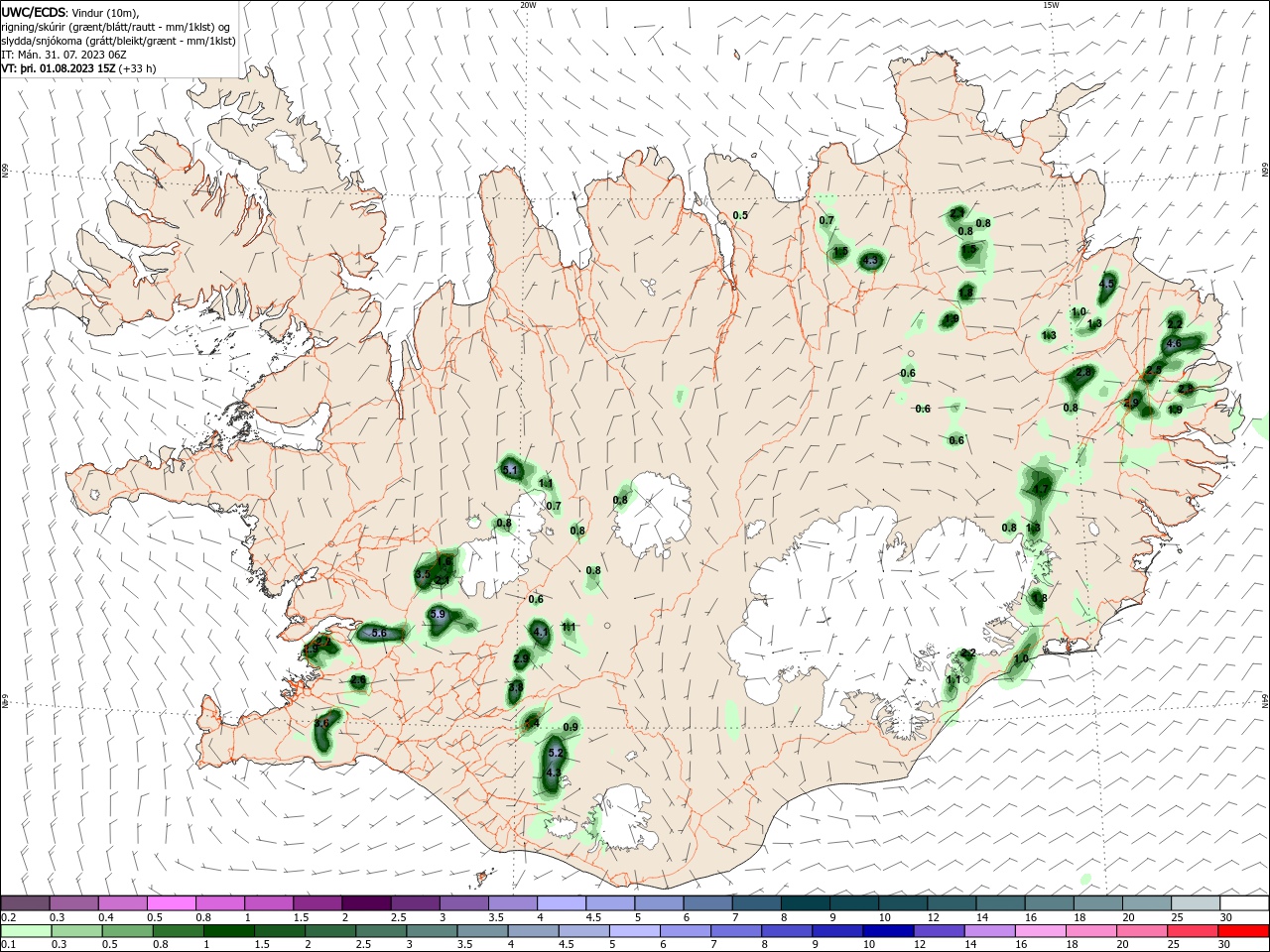Select the 5.6 precipitation value
The image size is (1270, 952).
(378, 633)
